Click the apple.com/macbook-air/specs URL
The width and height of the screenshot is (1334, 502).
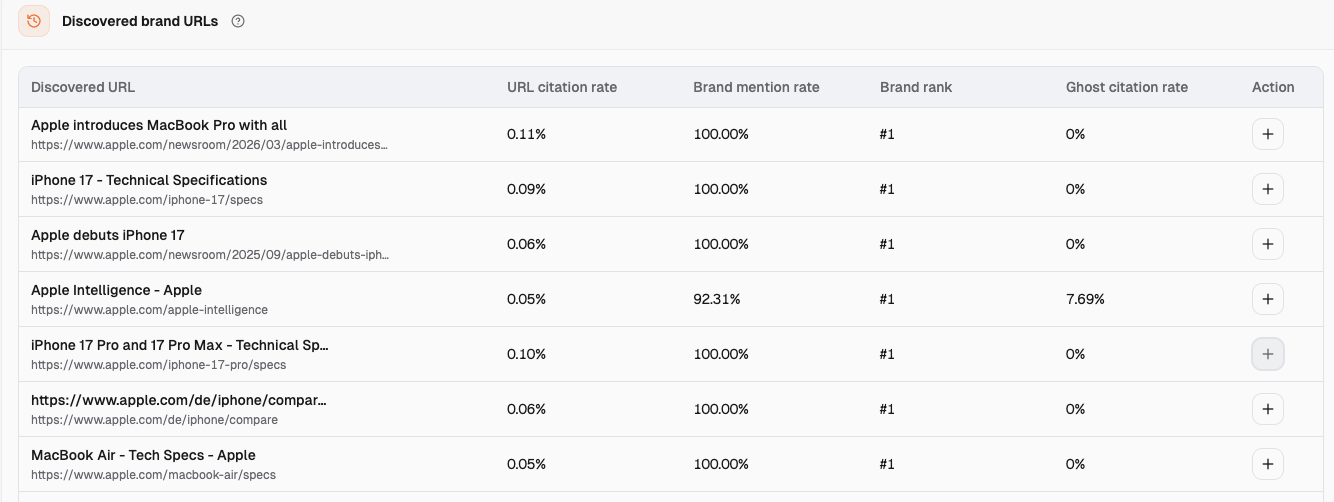point(153,475)
